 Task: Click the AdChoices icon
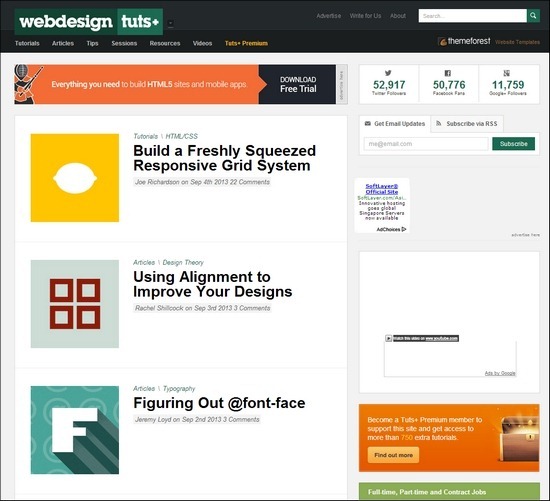(x=404, y=229)
